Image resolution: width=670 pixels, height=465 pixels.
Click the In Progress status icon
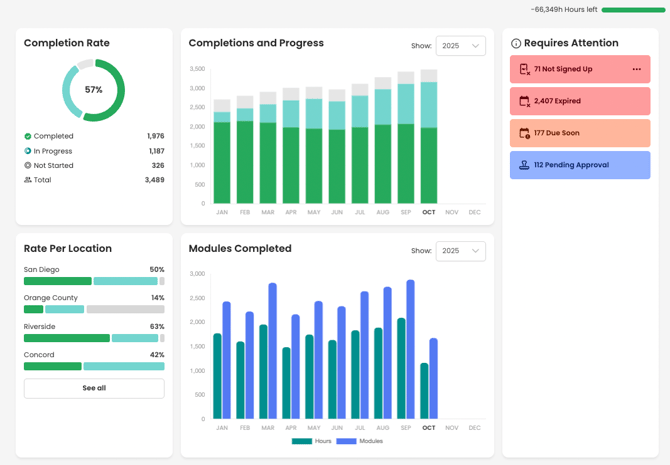pyautogui.click(x=28, y=151)
